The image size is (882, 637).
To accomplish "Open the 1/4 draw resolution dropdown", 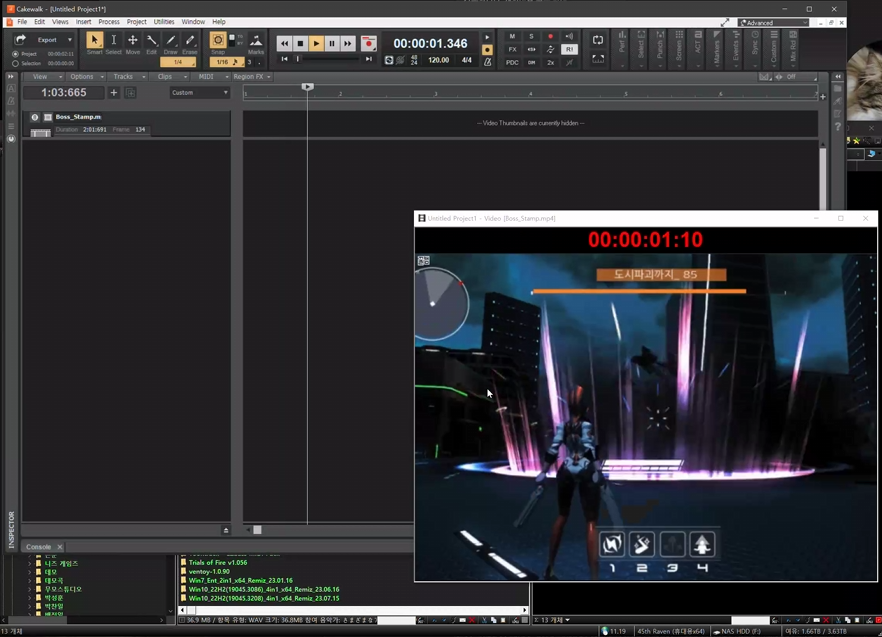I will [x=178, y=62].
